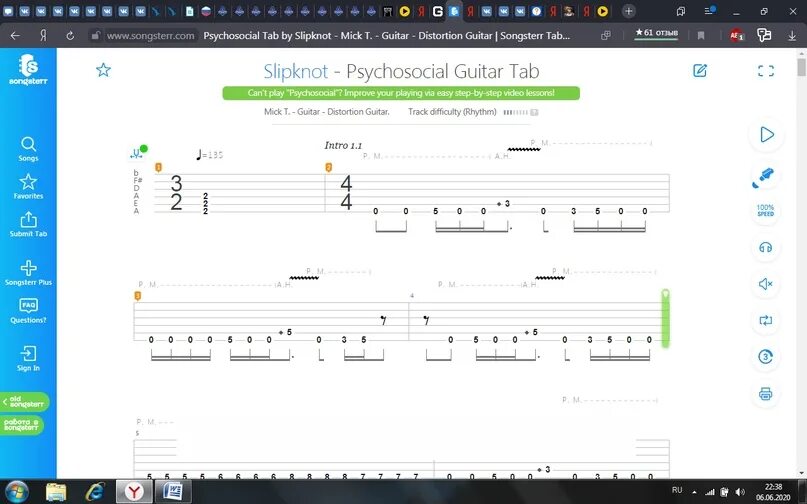Image resolution: width=807 pixels, height=504 pixels.
Task: Focus the address bar www.songsterr.com
Action: point(150,36)
